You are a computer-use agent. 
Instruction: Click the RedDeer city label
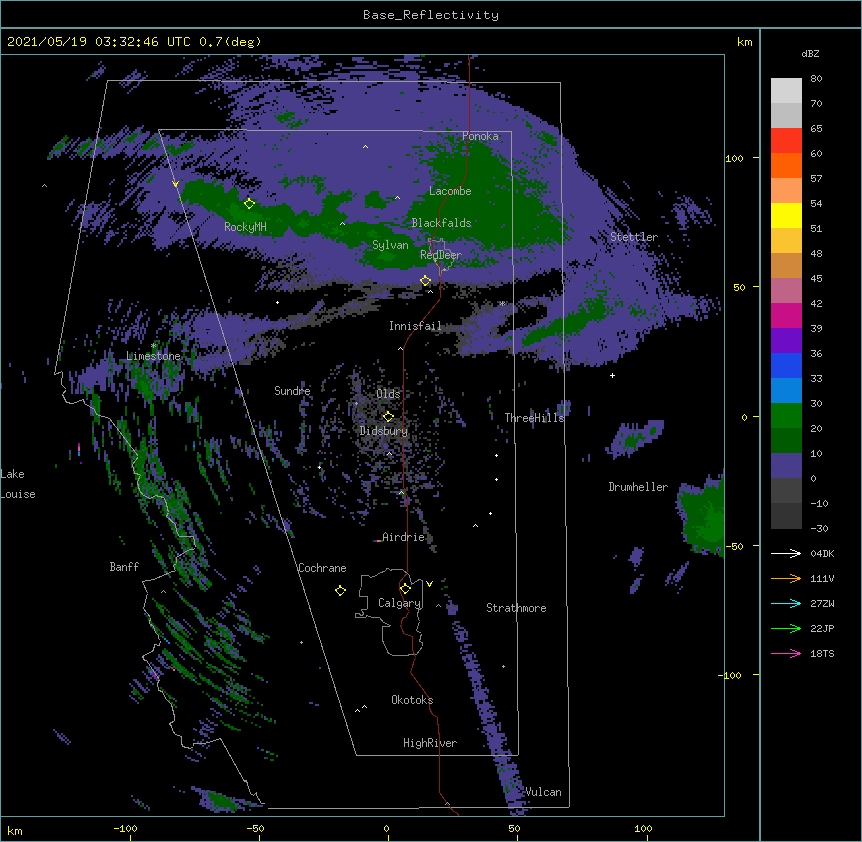coord(441,255)
